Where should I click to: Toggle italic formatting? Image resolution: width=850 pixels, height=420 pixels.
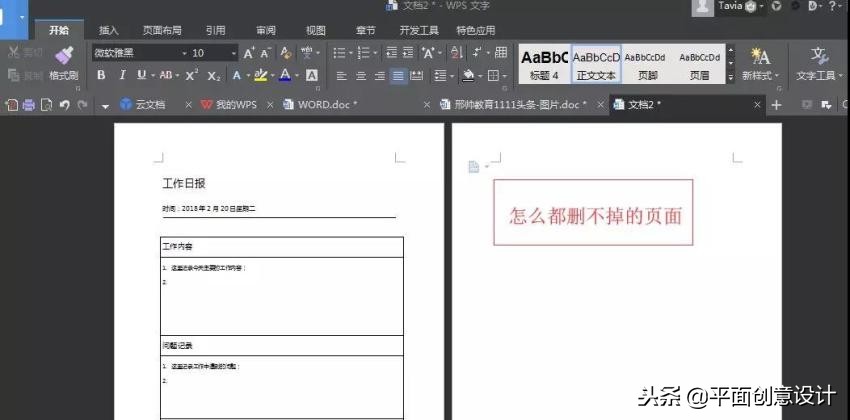coord(122,75)
